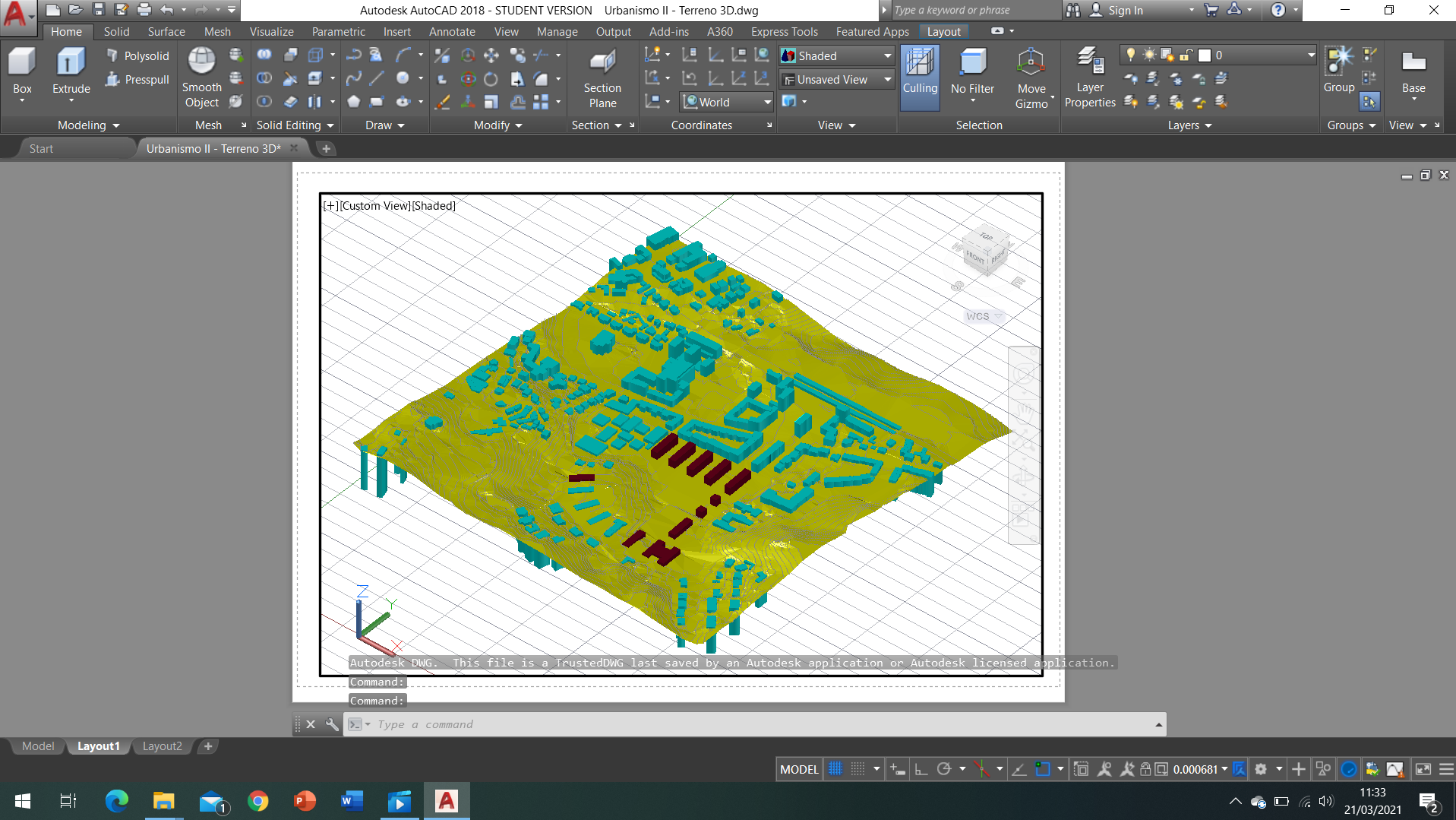Viewport: 1456px width, 820px height.
Task: Toggle the Culling selection option
Action: (919, 78)
